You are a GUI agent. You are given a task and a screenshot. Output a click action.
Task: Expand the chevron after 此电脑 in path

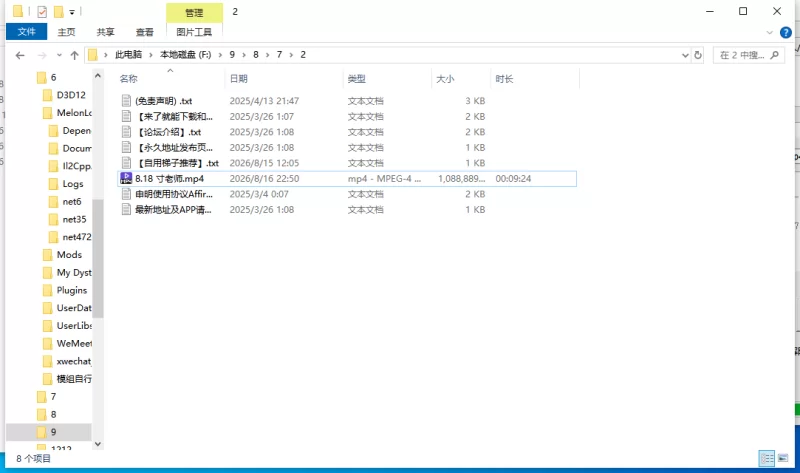tap(151, 55)
